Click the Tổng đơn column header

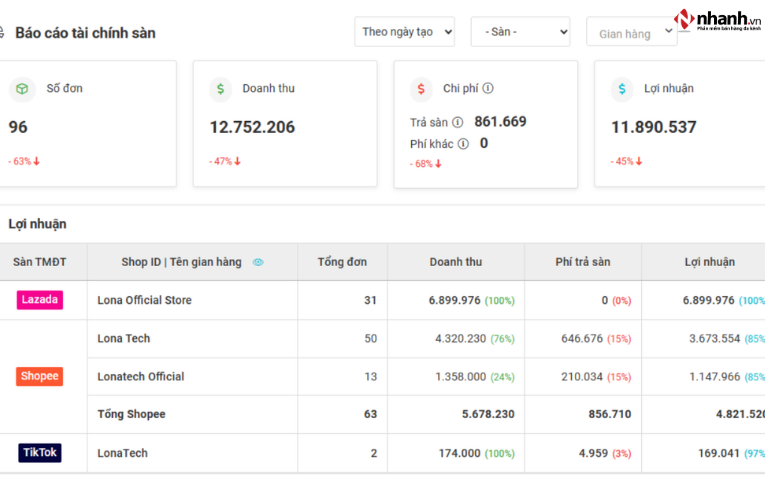(342, 262)
